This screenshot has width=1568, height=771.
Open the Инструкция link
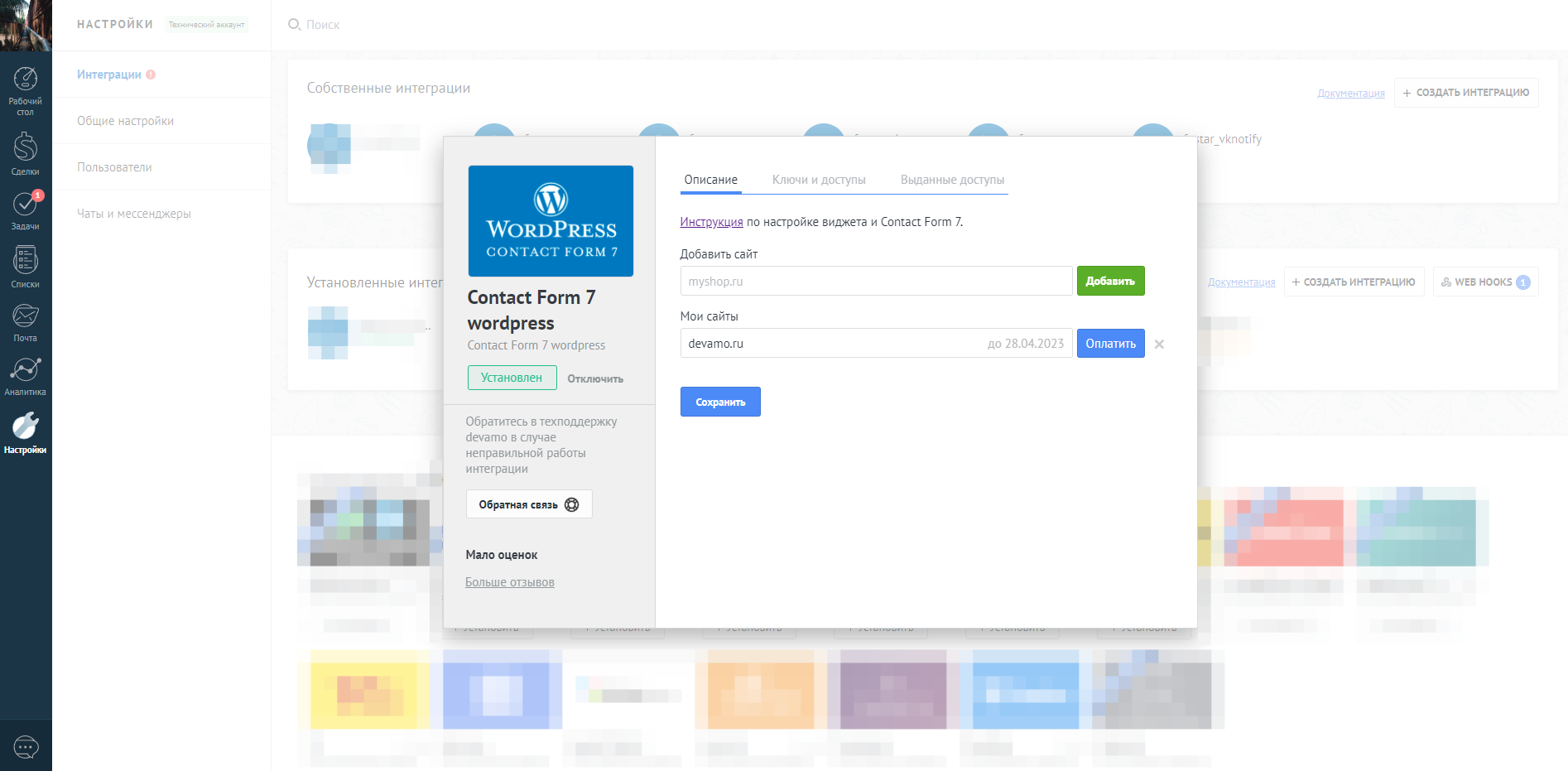711,222
